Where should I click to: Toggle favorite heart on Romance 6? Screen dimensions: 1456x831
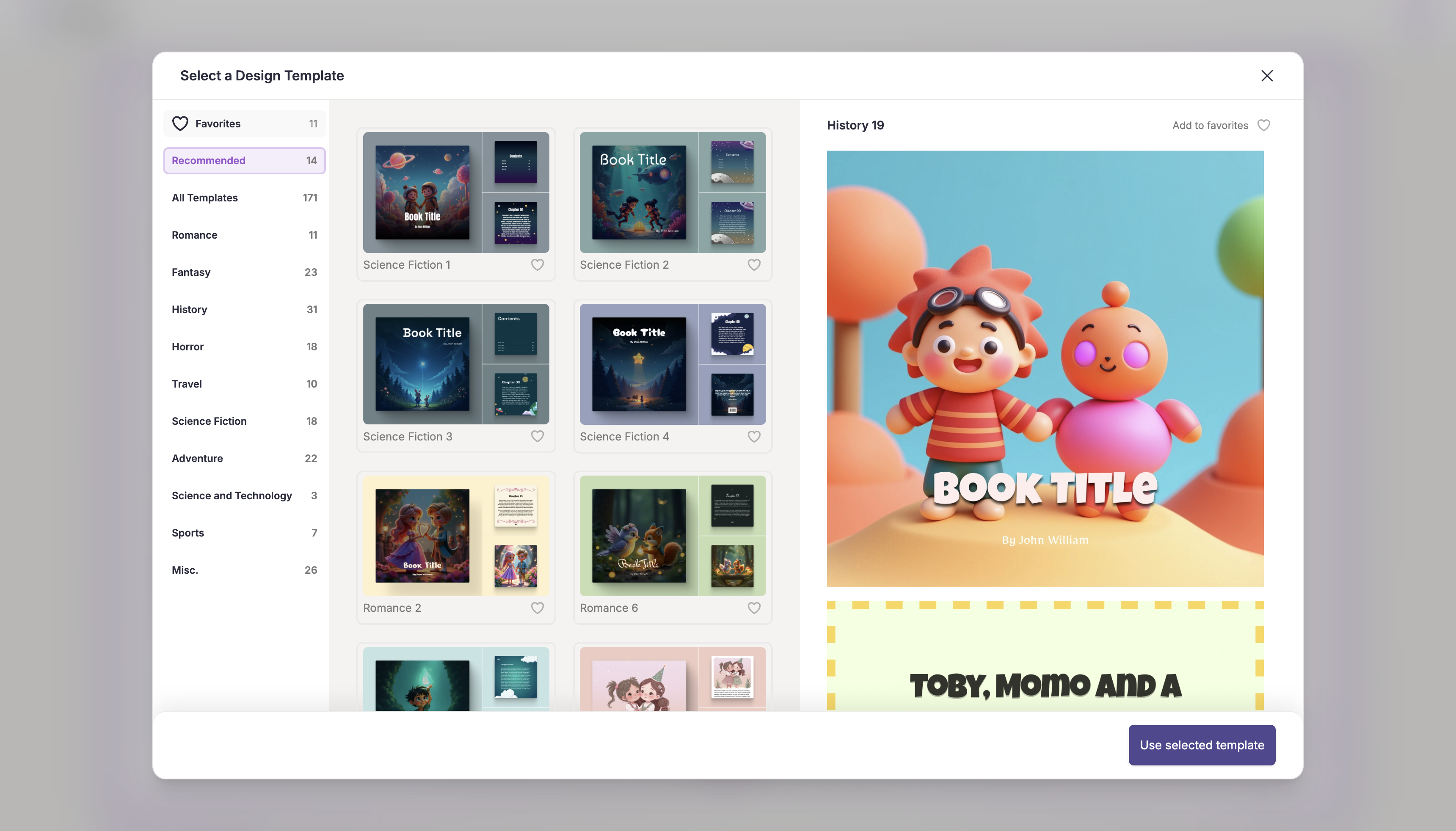point(754,608)
